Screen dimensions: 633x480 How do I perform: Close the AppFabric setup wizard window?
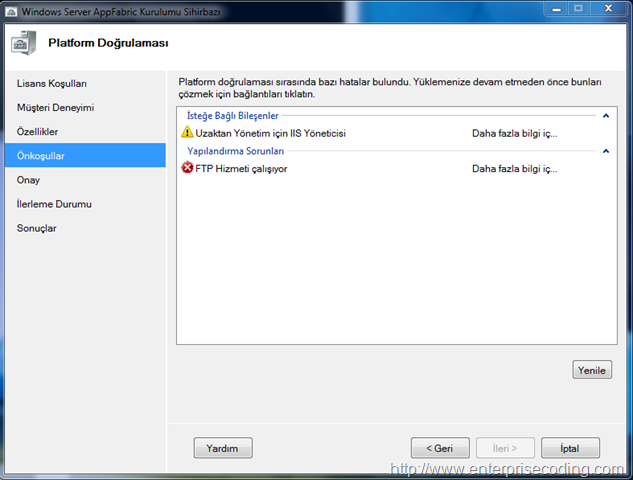tap(608, 8)
